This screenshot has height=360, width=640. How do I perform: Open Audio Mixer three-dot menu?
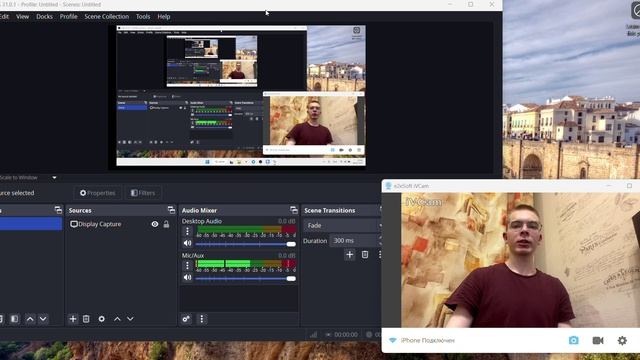click(202, 319)
